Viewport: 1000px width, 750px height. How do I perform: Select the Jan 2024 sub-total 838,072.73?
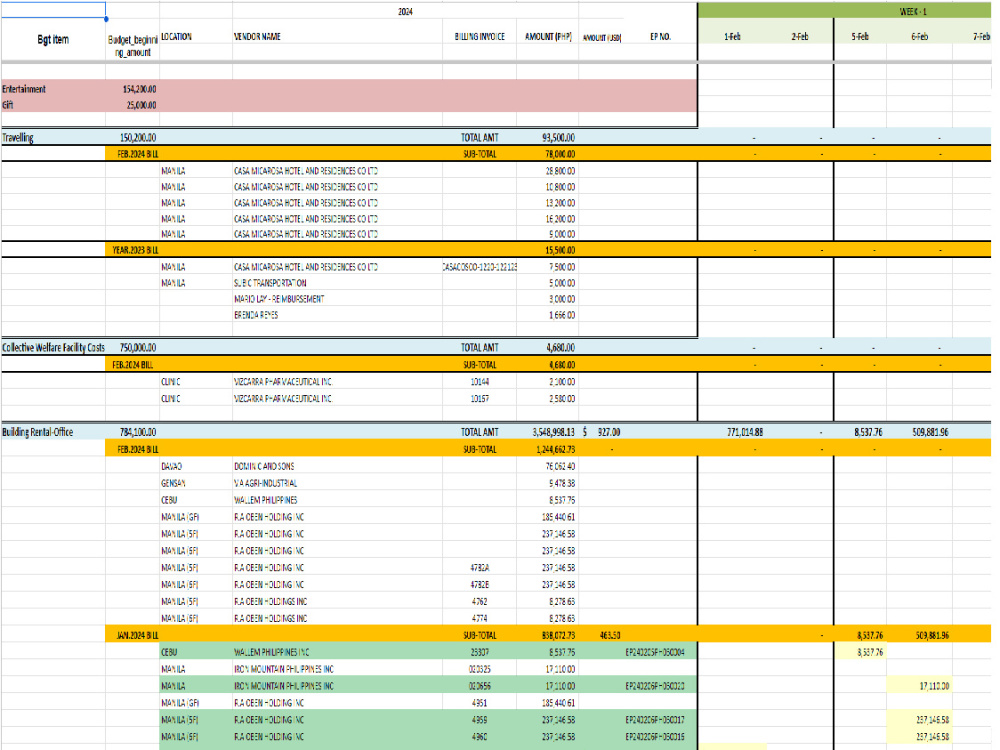pos(558,636)
